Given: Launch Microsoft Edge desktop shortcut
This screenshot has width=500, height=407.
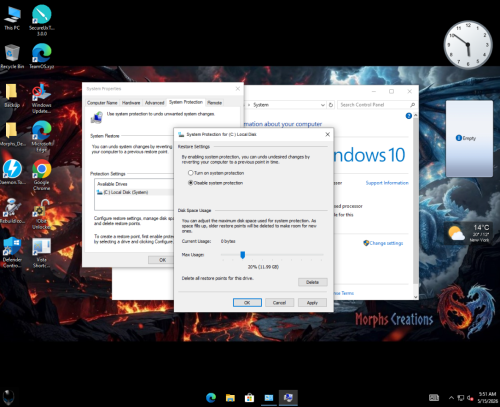Looking at the screenshot, I should coord(42,137).
